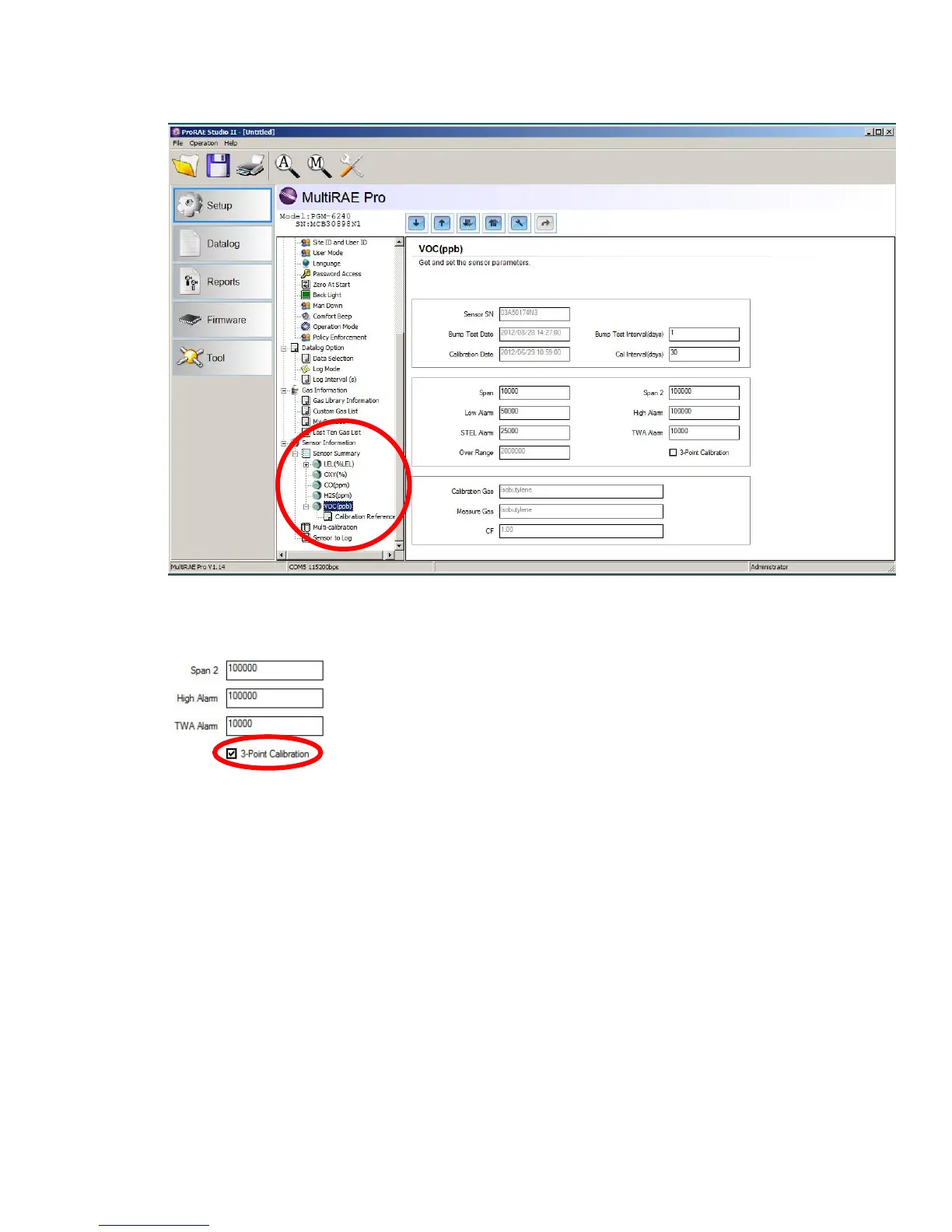Open a file with the folder icon
Image resolution: width=952 pixels, height=1232 pixels.
pos(185,166)
